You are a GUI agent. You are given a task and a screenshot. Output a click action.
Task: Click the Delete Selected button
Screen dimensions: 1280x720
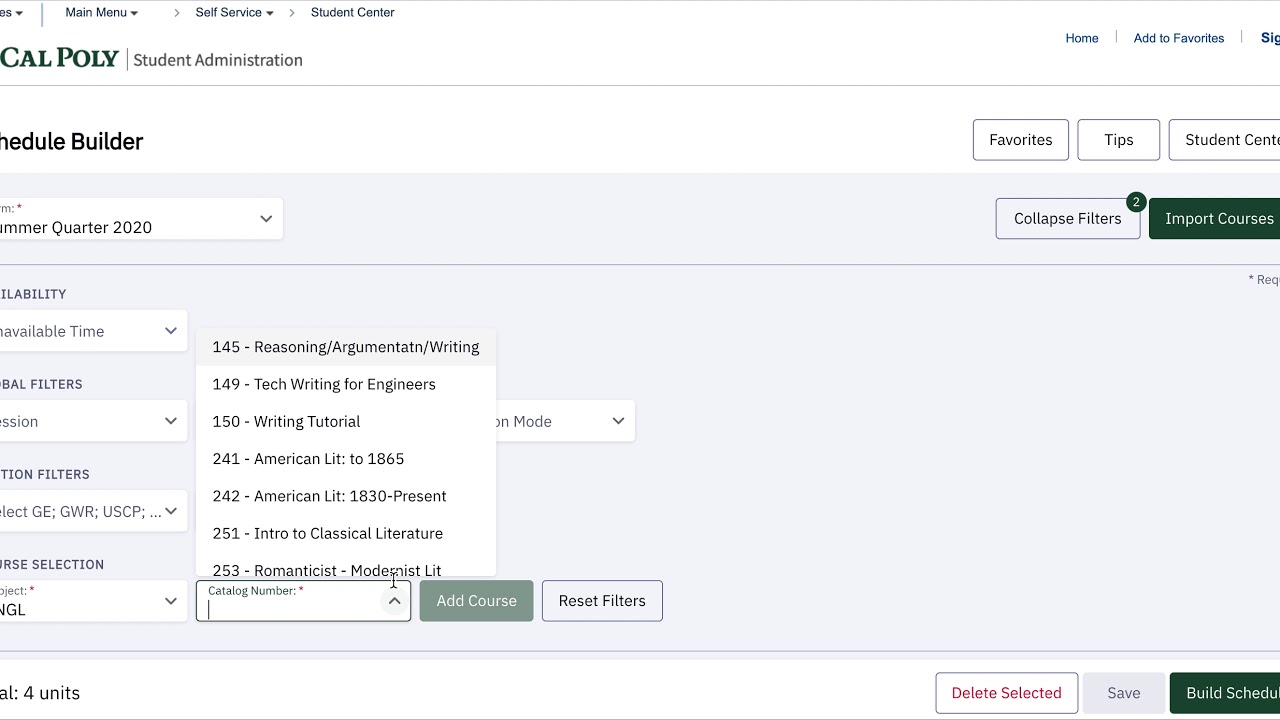1006,693
